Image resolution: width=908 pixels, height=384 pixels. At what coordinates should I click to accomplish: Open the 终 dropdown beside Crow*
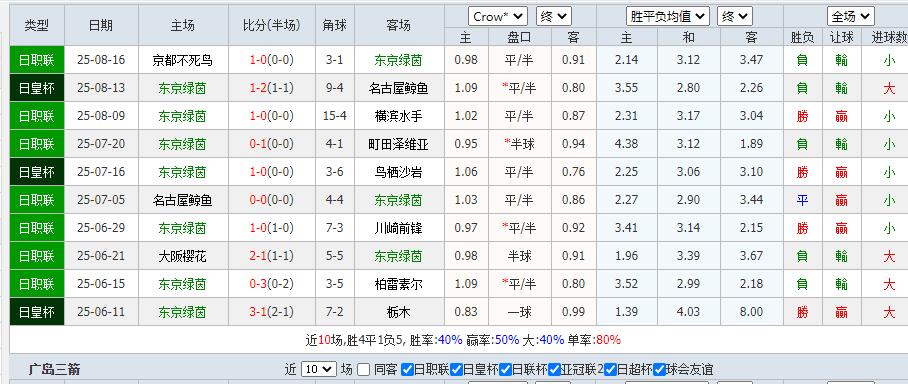[x=554, y=17]
